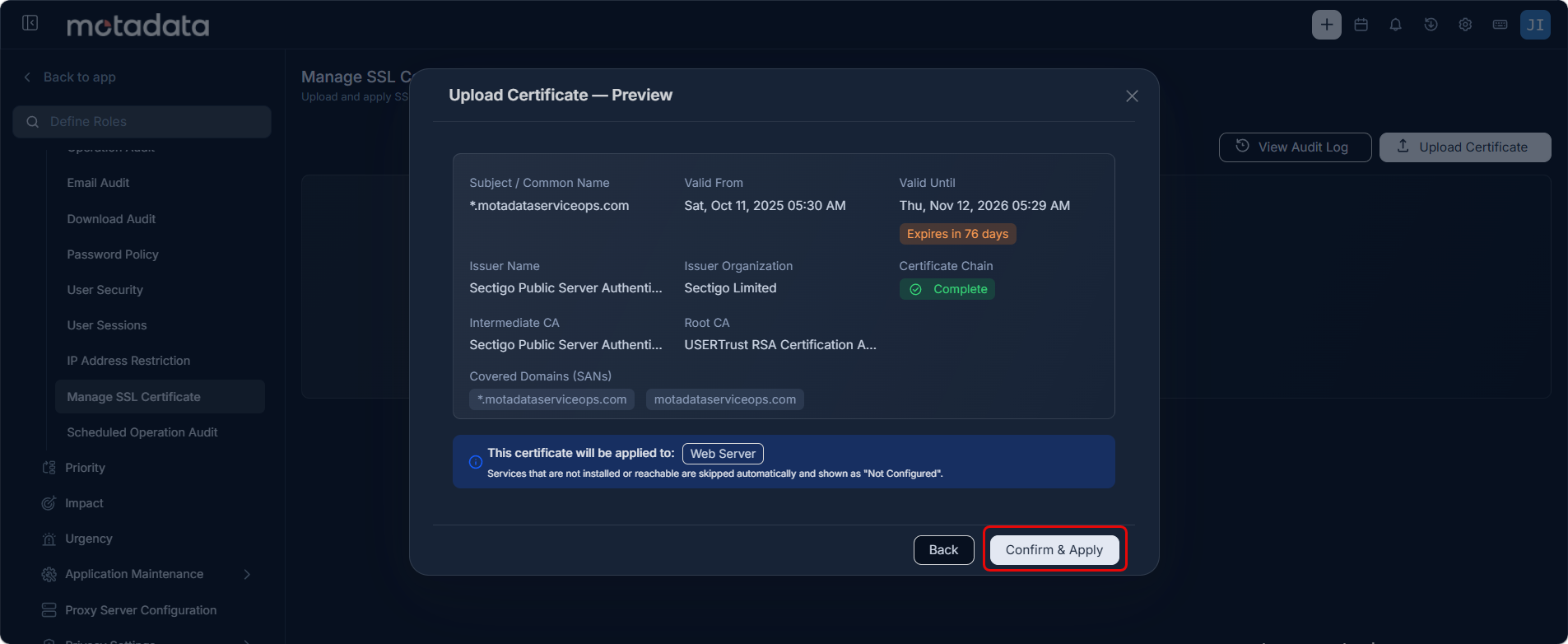
Task: Open Download Audit menu item
Action: (x=111, y=219)
